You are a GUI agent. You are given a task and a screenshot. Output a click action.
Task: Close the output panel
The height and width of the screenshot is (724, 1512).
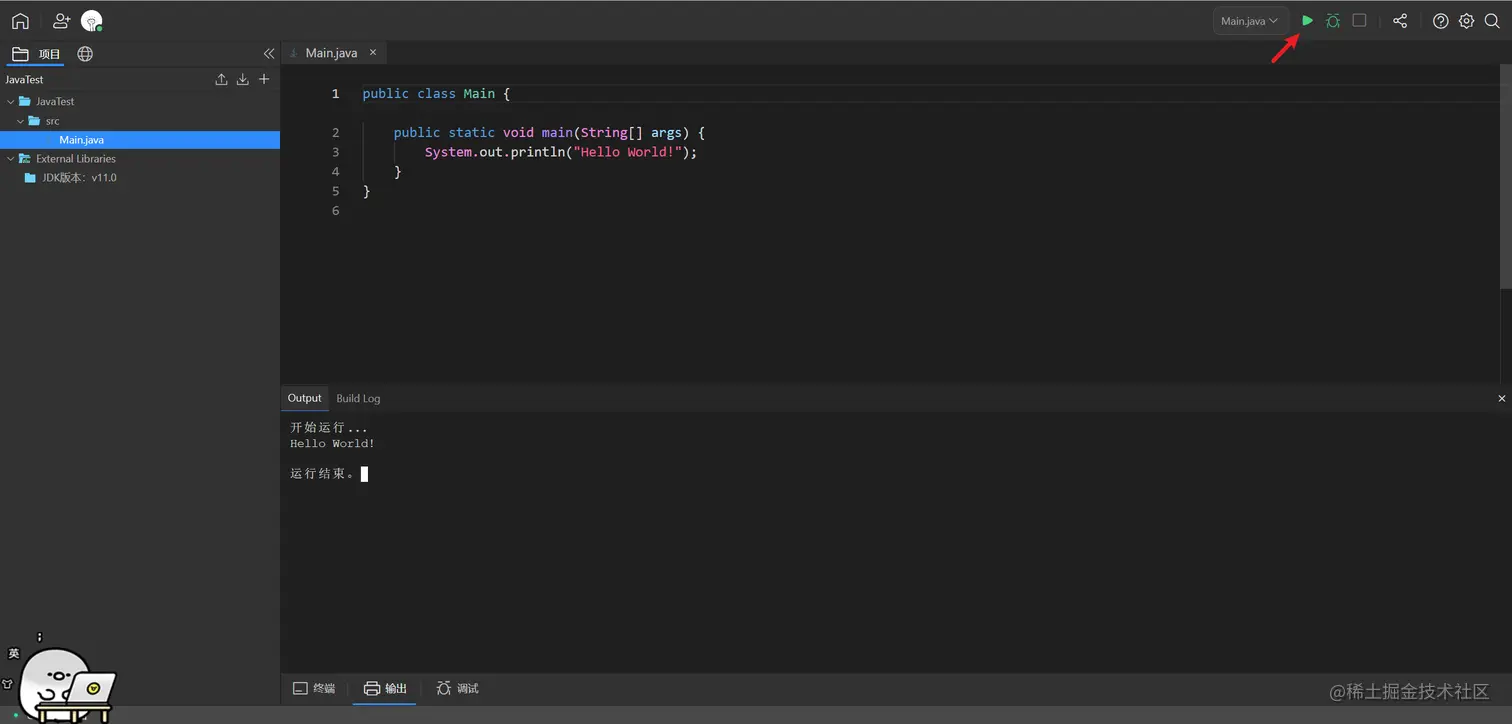coord(1501,398)
